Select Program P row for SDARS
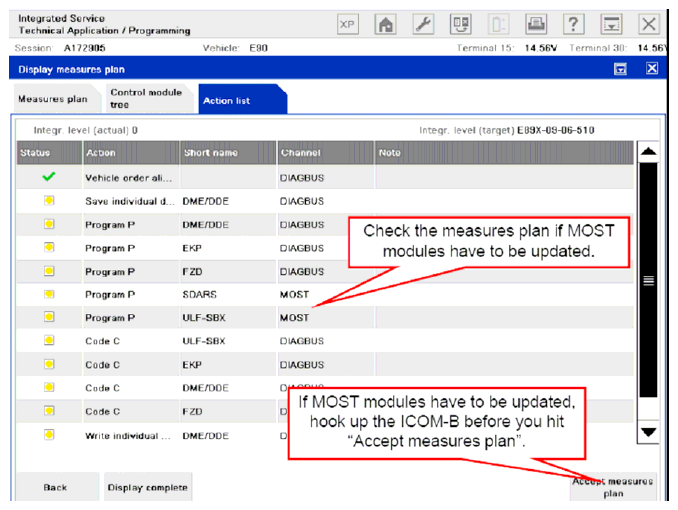 [325, 294]
